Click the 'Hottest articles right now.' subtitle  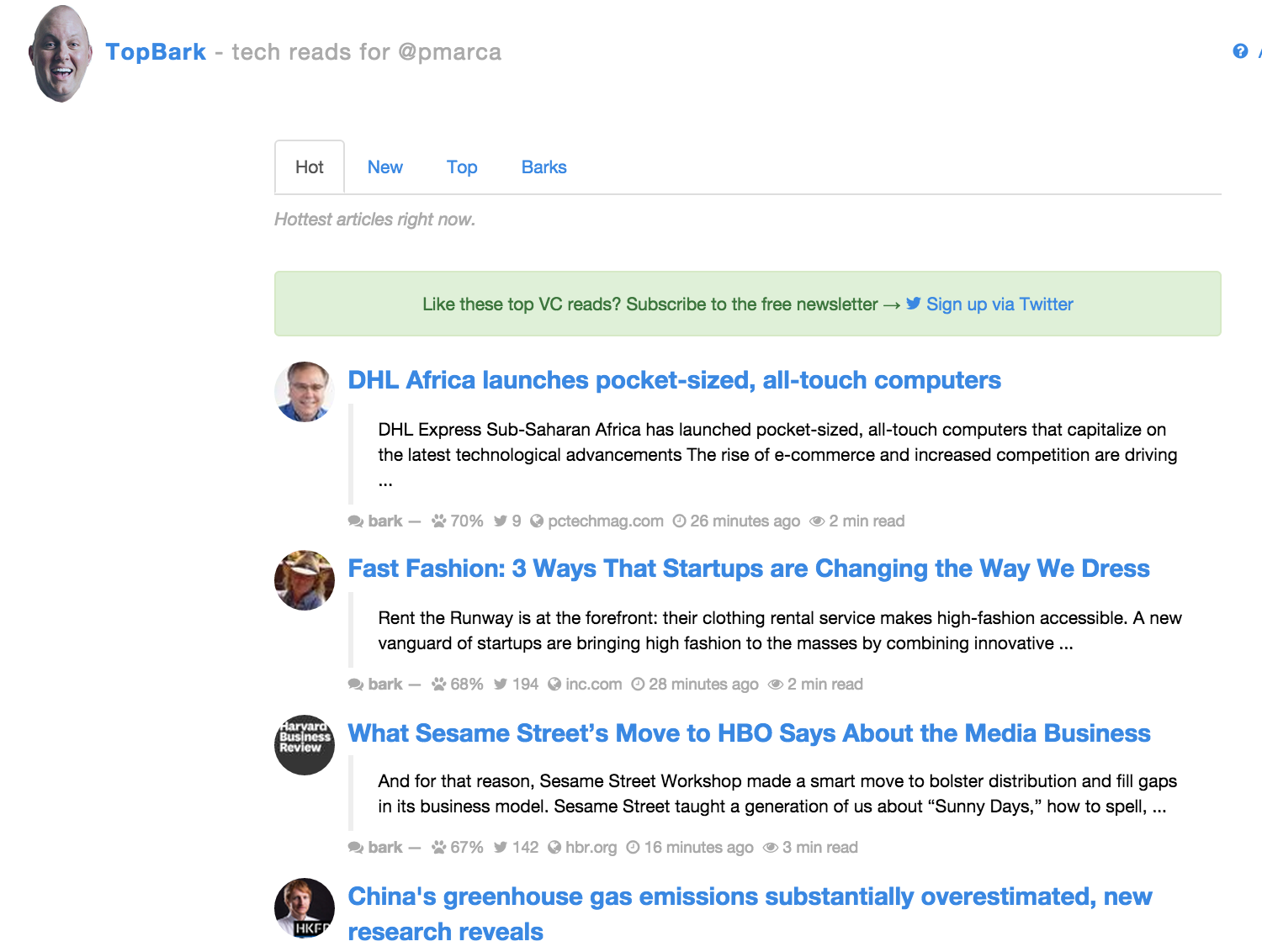[375, 219]
